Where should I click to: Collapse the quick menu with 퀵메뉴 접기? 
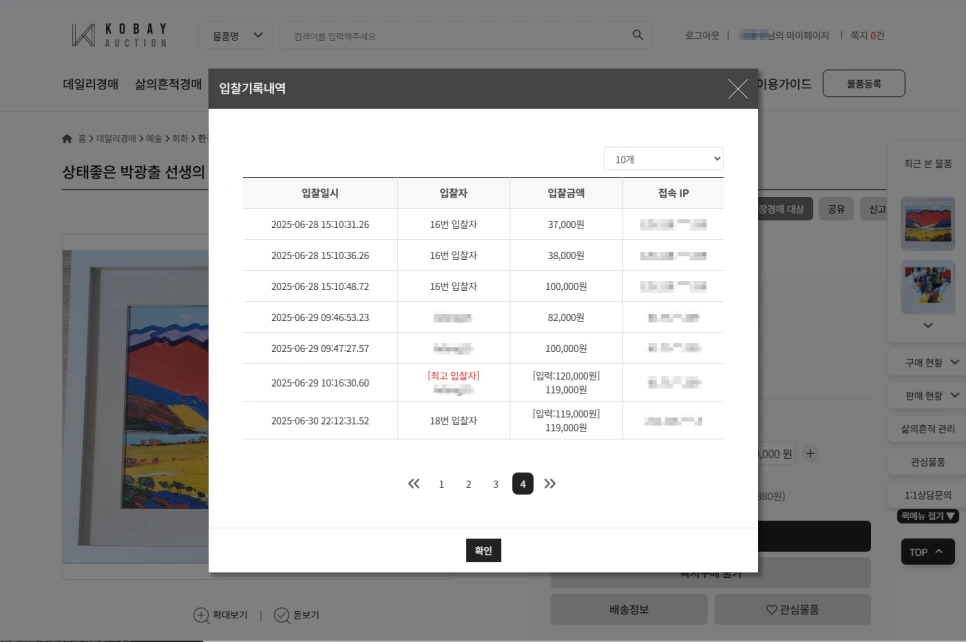point(928,516)
